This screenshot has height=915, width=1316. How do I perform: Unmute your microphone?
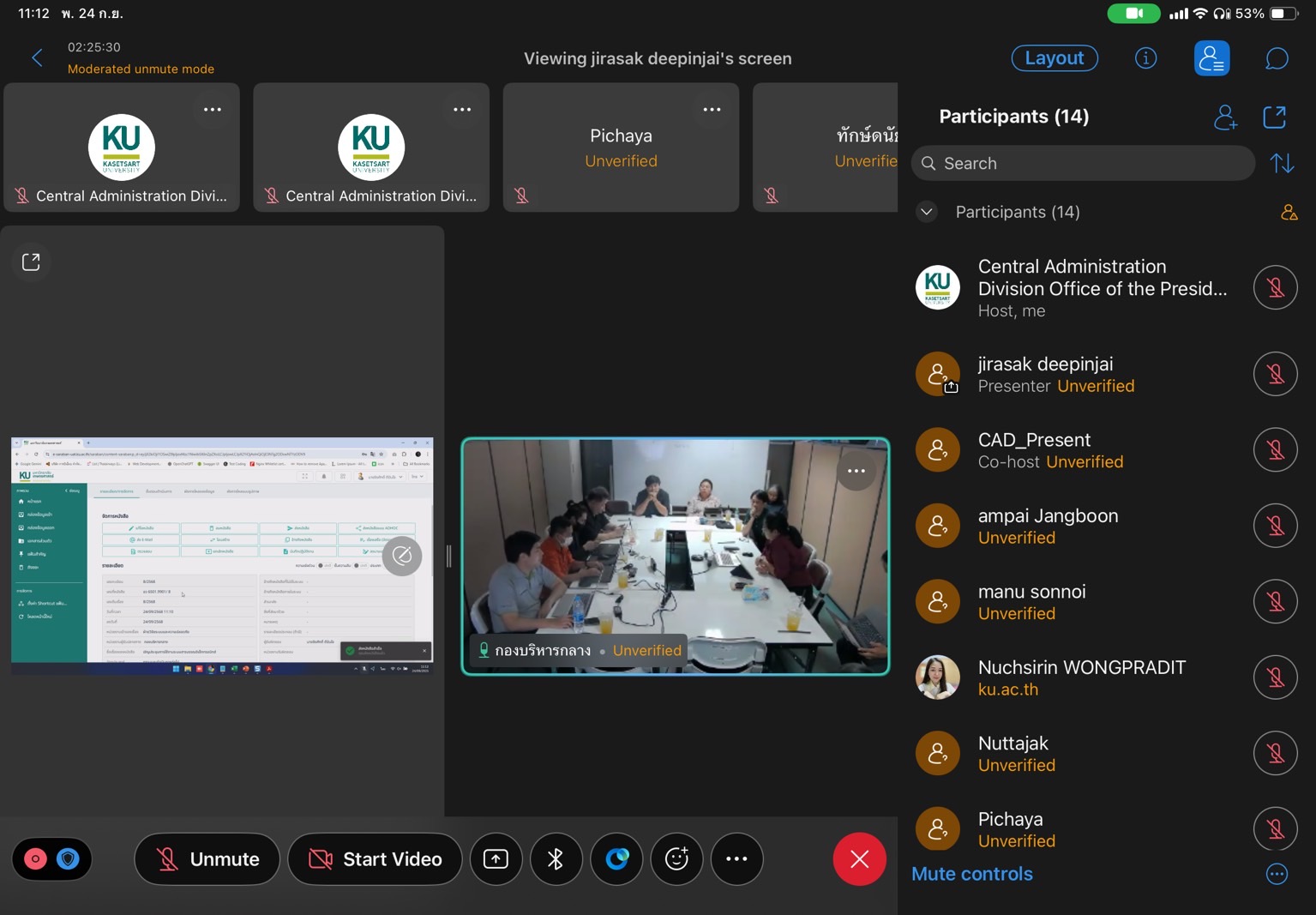click(207, 858)
